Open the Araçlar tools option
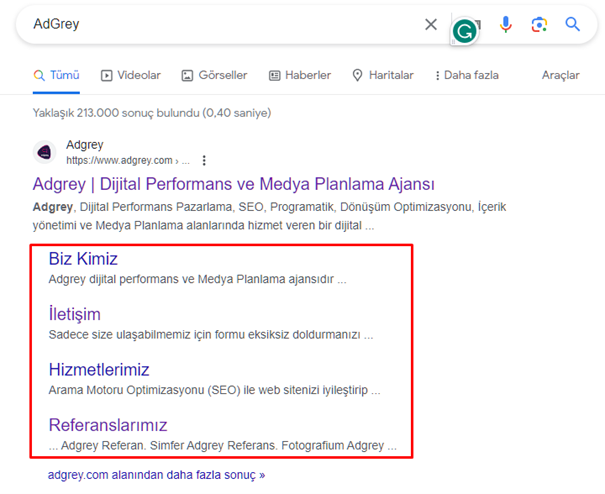Screen dimensions: 605x494 561,75
